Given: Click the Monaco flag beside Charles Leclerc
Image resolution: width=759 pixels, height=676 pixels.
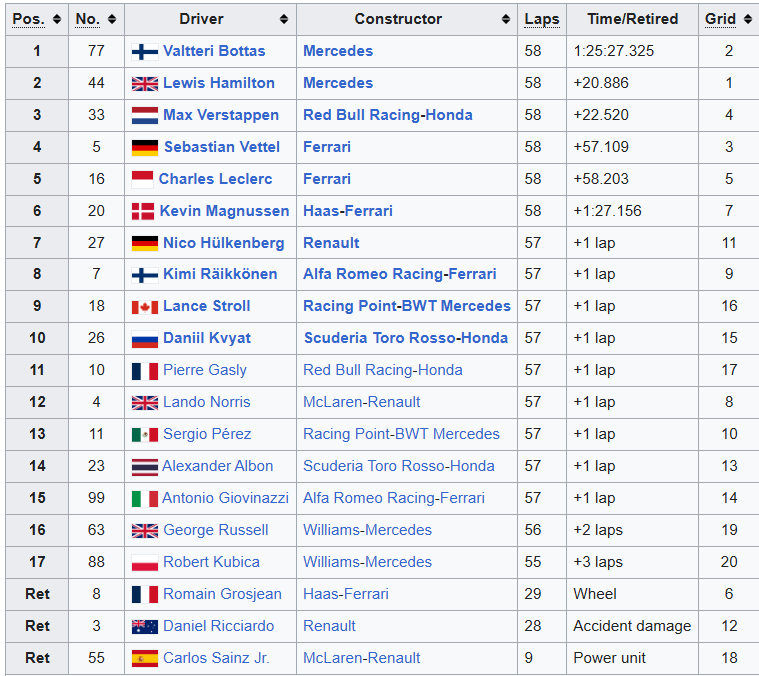Looking at the screenshot, I should [x=142, y=180].
